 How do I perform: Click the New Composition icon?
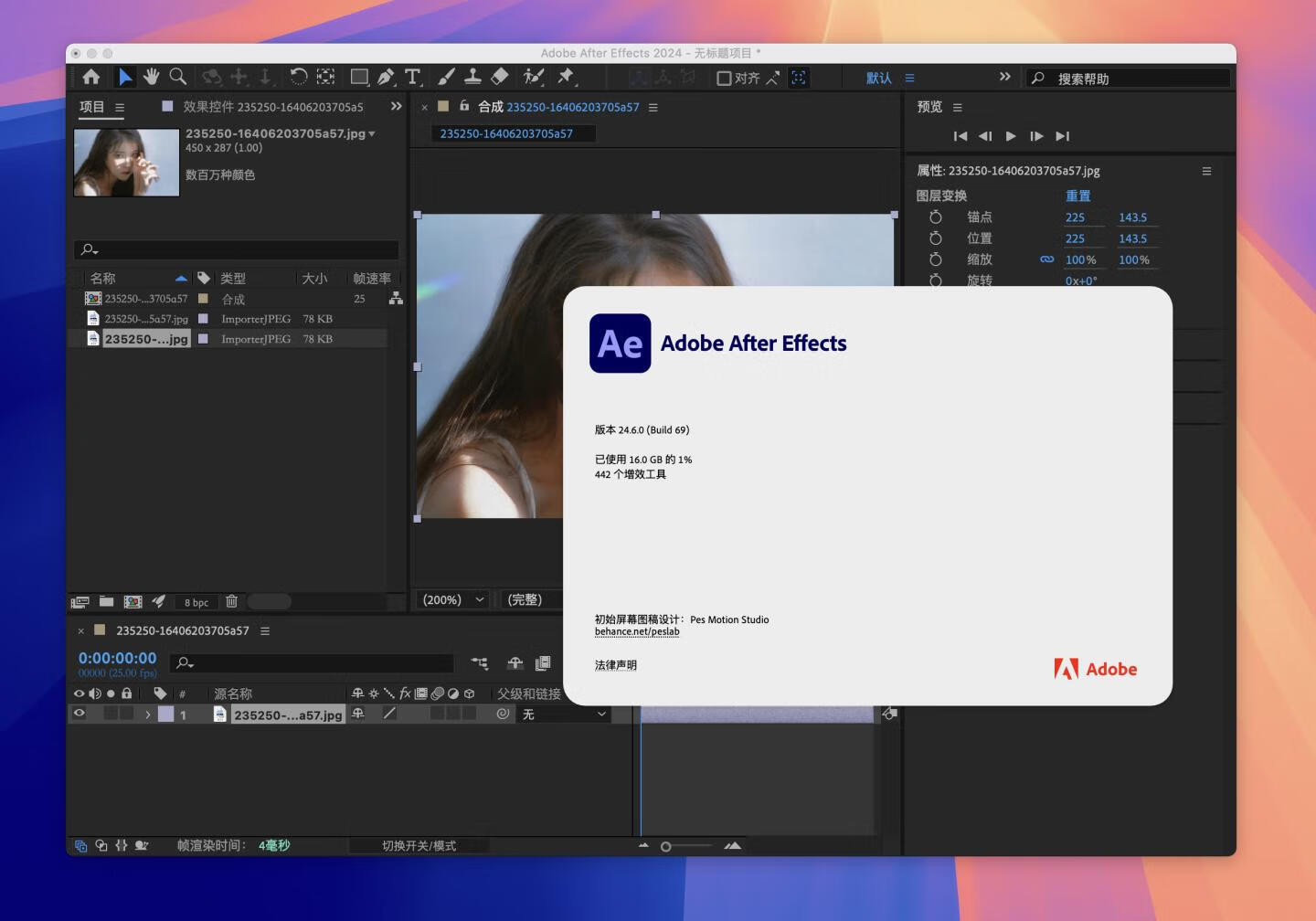(x=133, y=601)
